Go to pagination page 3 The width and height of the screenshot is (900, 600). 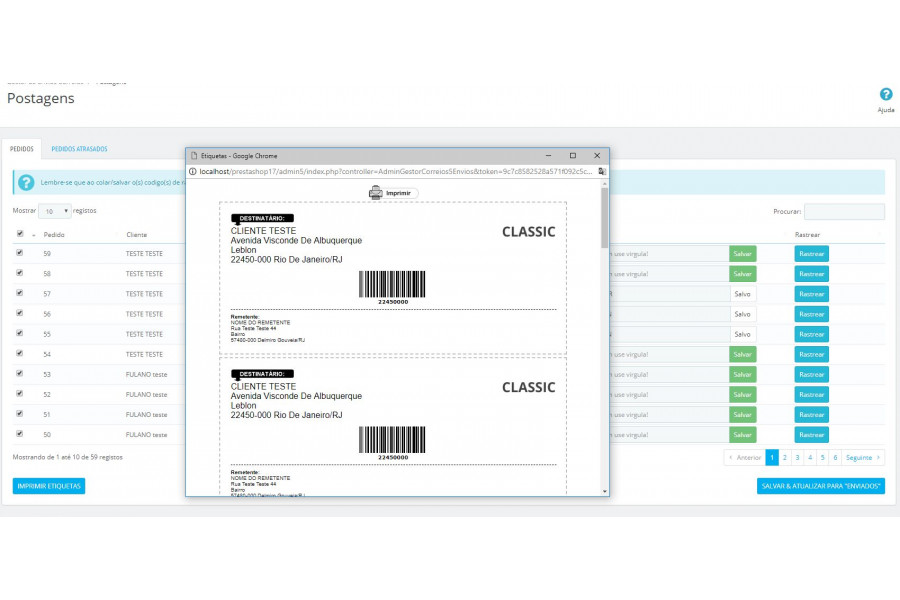point(797,458)
